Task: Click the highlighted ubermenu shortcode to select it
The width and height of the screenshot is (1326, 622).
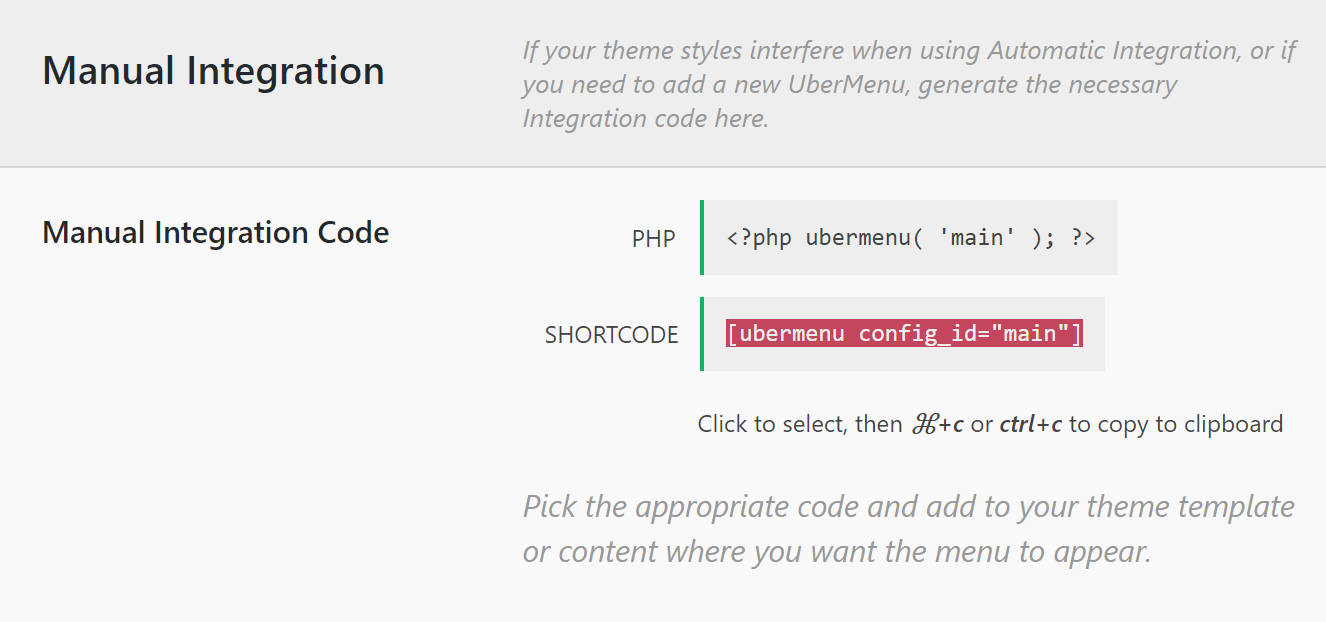Action: point(903,333)
